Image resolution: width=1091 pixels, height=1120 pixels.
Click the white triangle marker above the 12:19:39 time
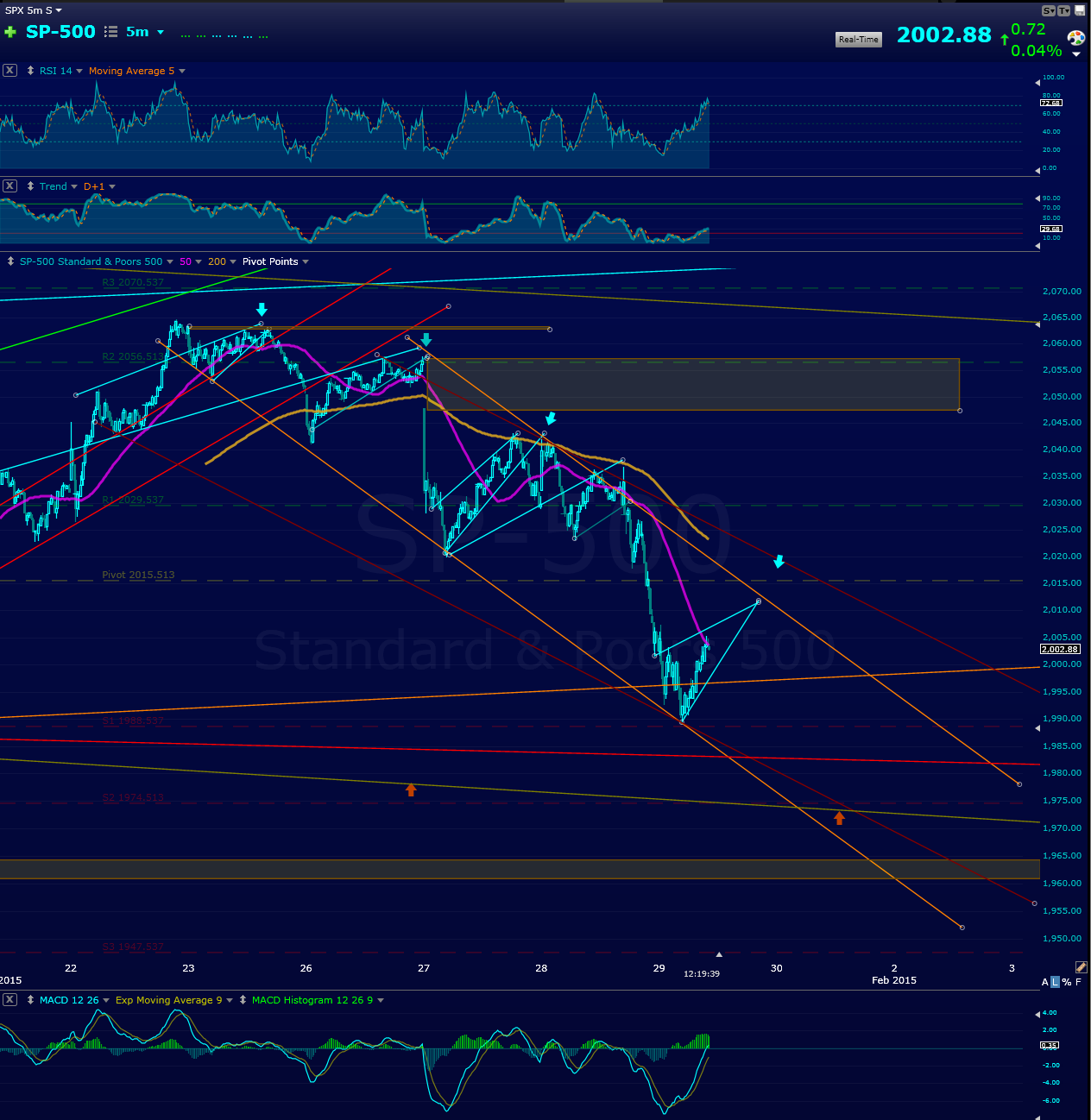pos(719,954)
